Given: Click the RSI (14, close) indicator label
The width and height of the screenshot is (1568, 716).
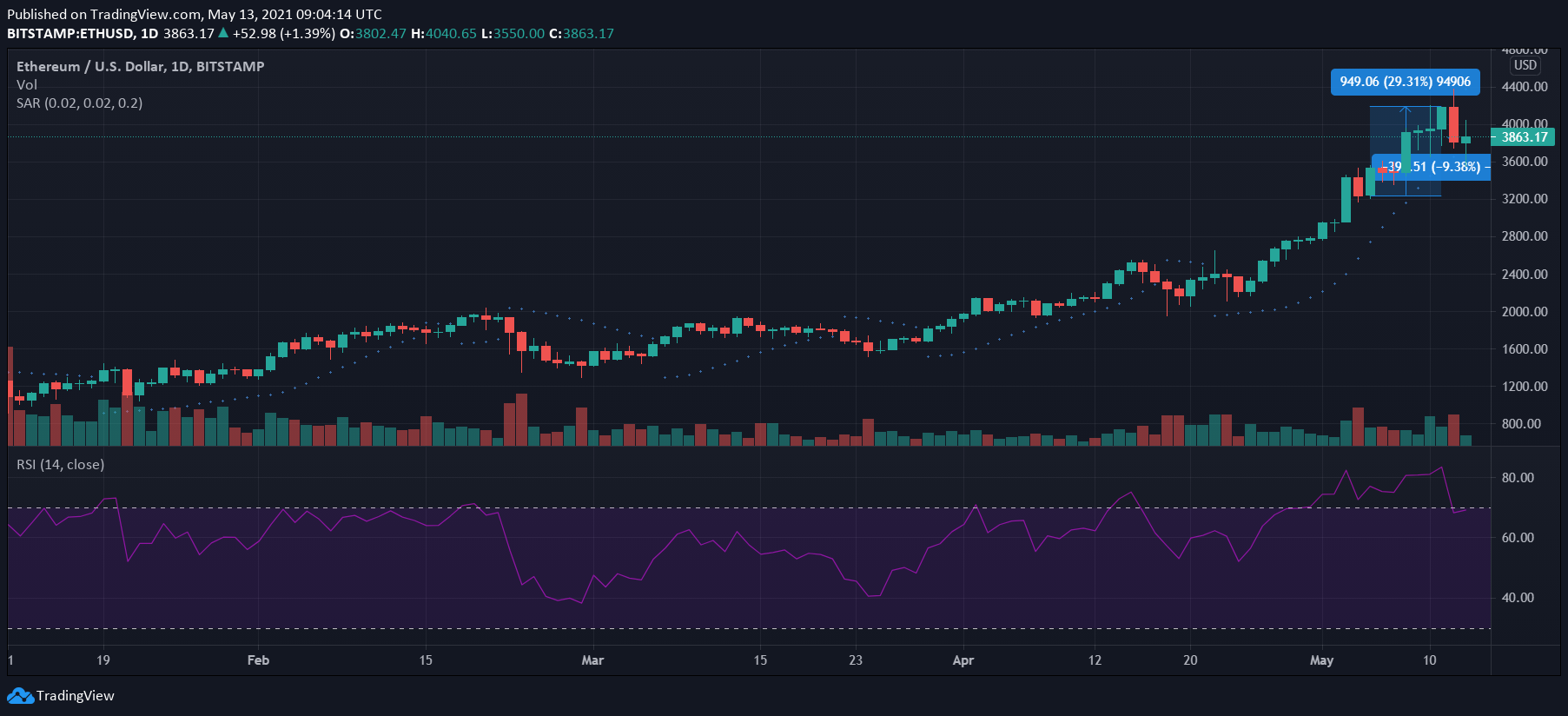Looking at the screenshot, I should (61, 465).
